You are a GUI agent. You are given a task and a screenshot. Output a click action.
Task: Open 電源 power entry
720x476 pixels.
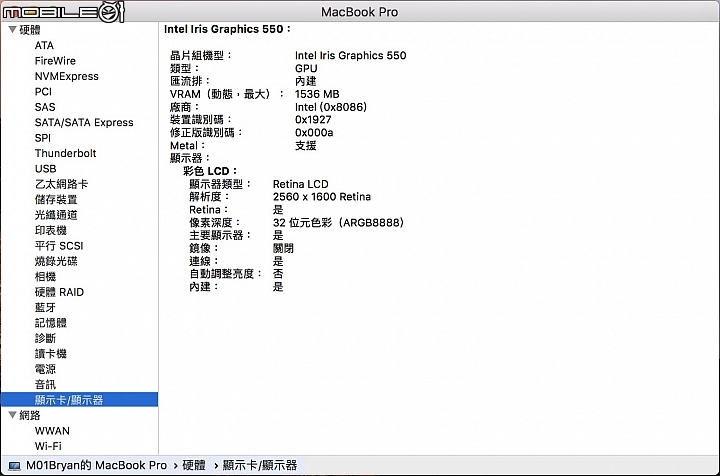coord(45,369)
